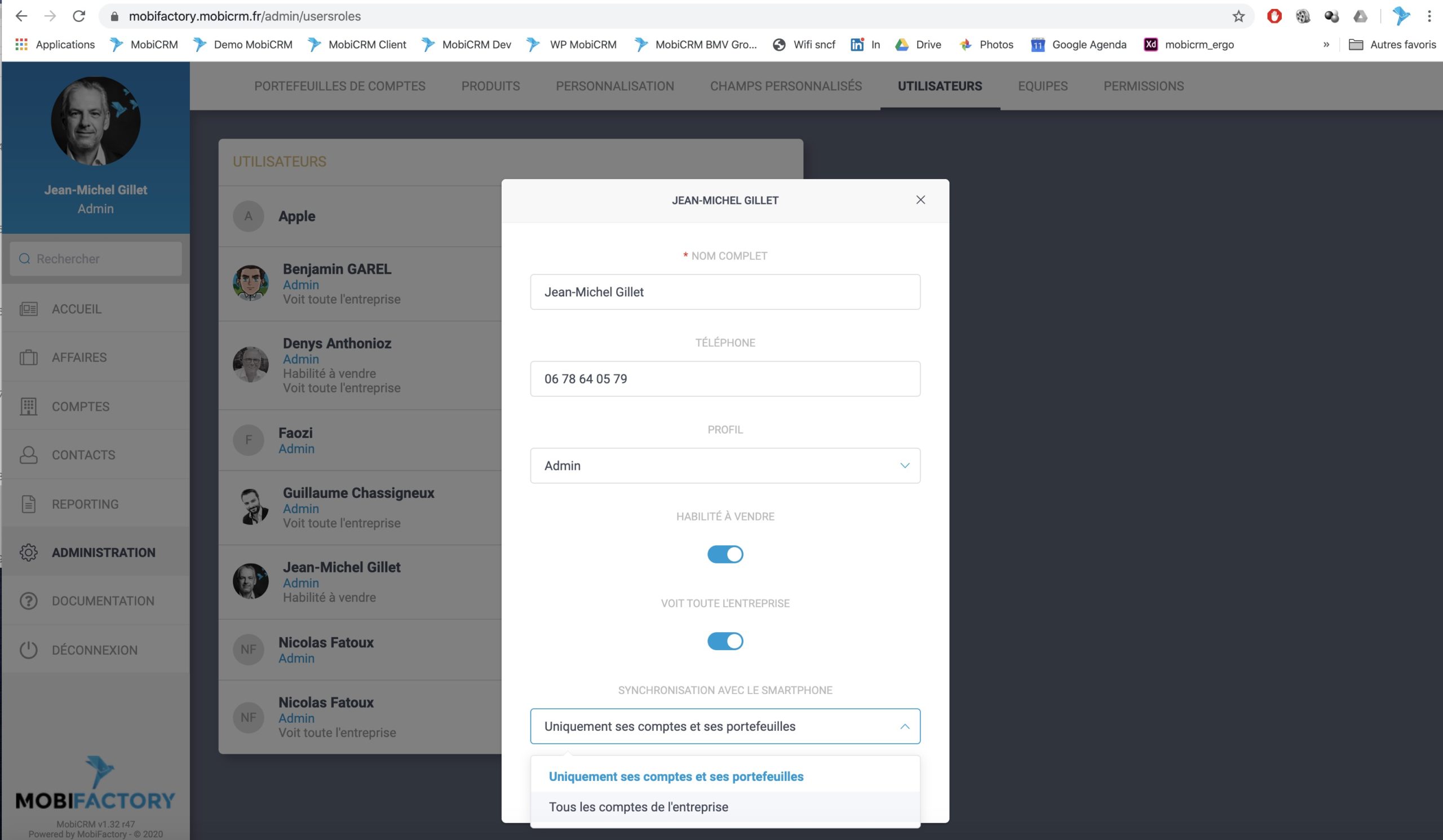This screenshot has width=1443, height=840.
Task: Click the Déconnexion power icon
Action: pos(28,650)
